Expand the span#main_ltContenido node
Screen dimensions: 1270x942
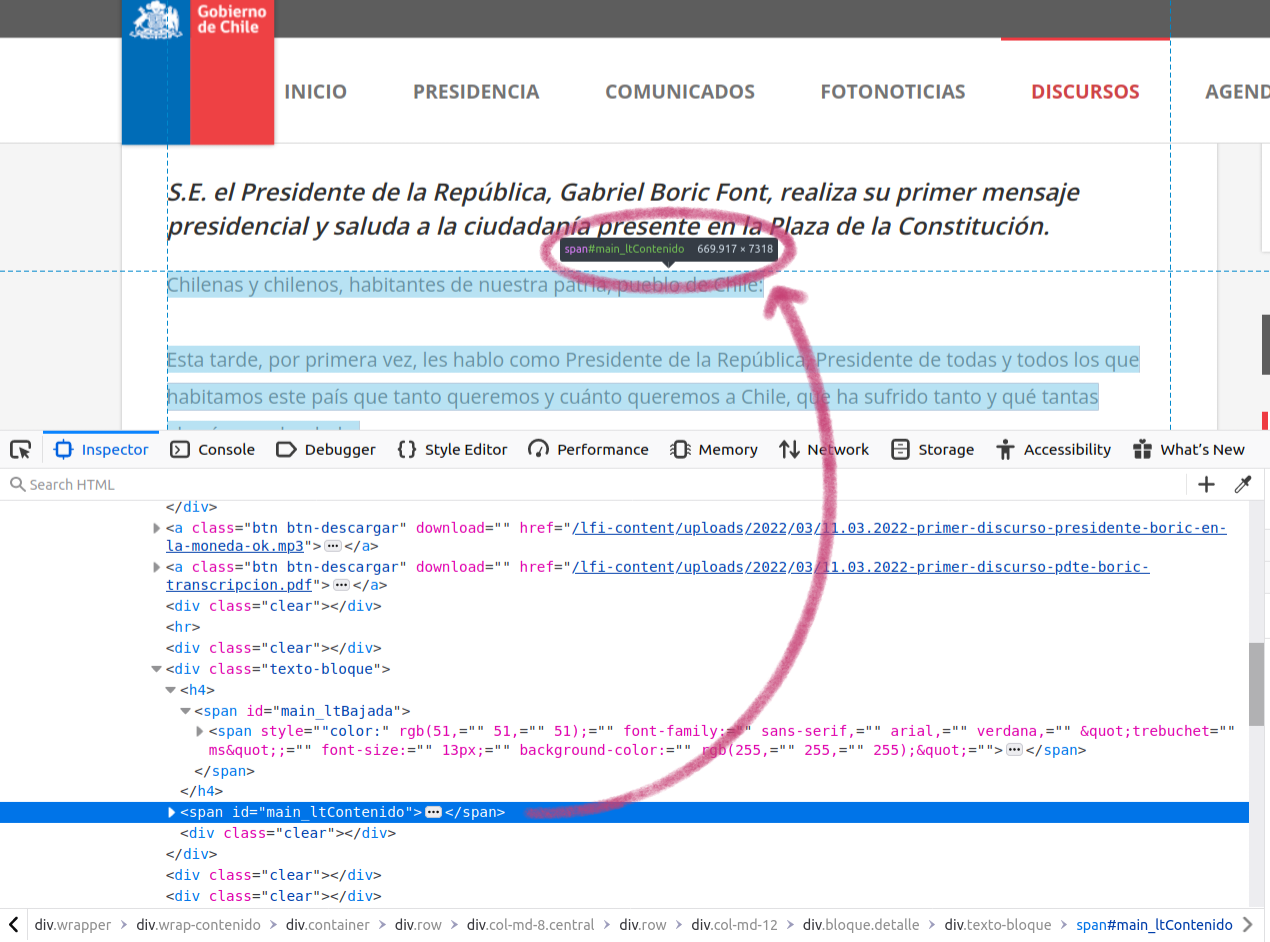172,812
